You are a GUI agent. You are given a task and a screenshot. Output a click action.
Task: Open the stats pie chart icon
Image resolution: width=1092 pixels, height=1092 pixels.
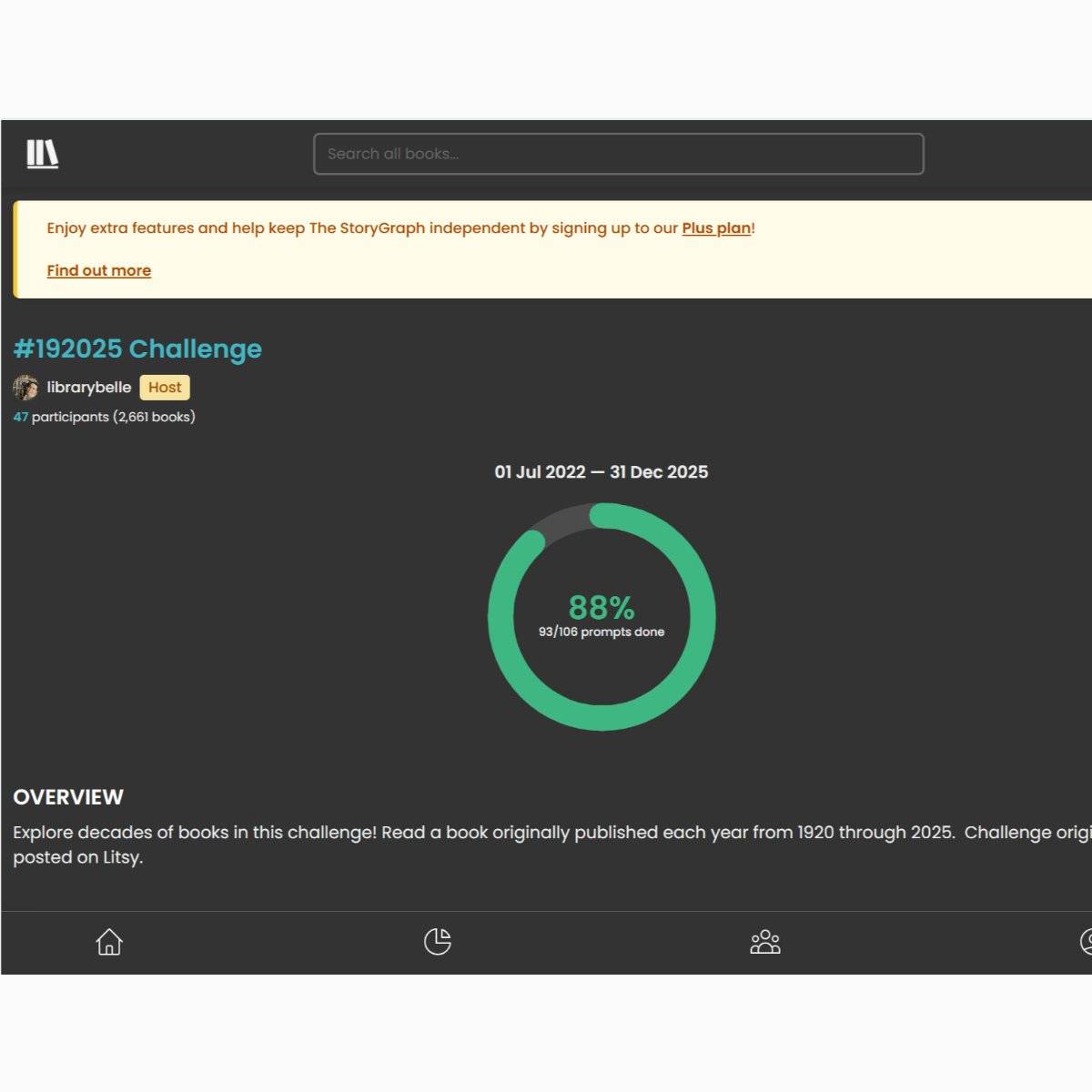438,941
